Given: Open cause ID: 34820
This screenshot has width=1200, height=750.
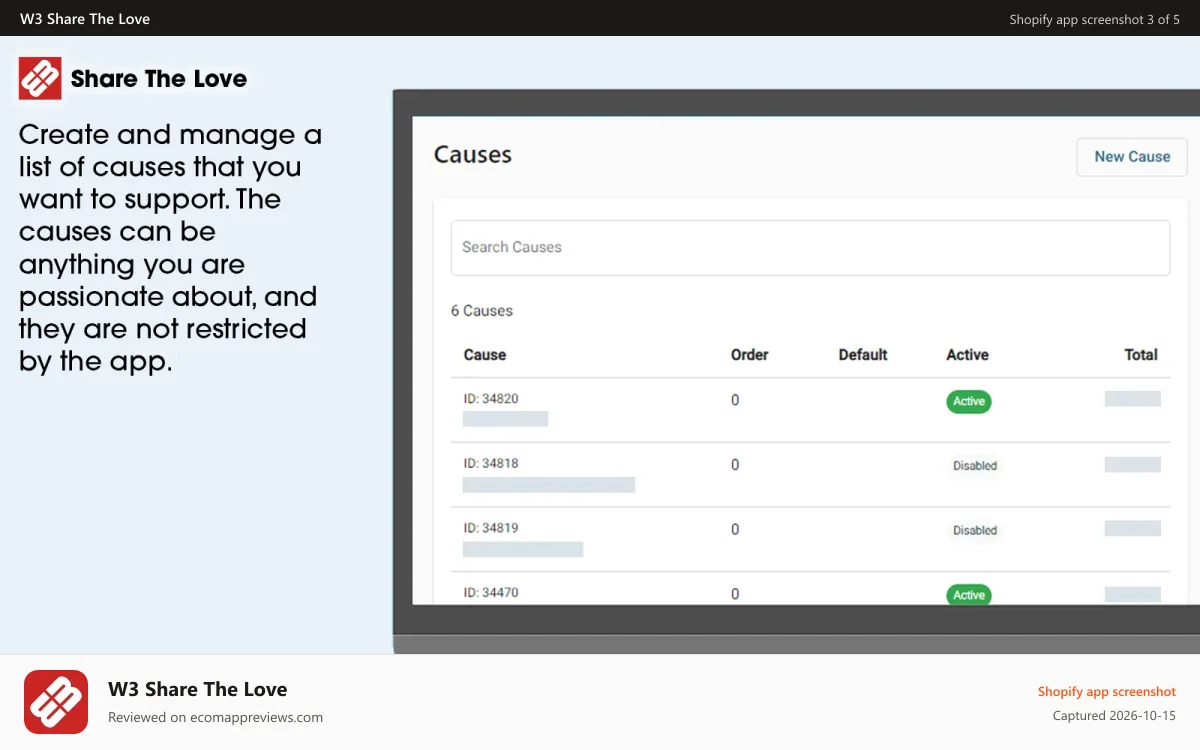Looking at the screenshot, I should pos(491,398).
